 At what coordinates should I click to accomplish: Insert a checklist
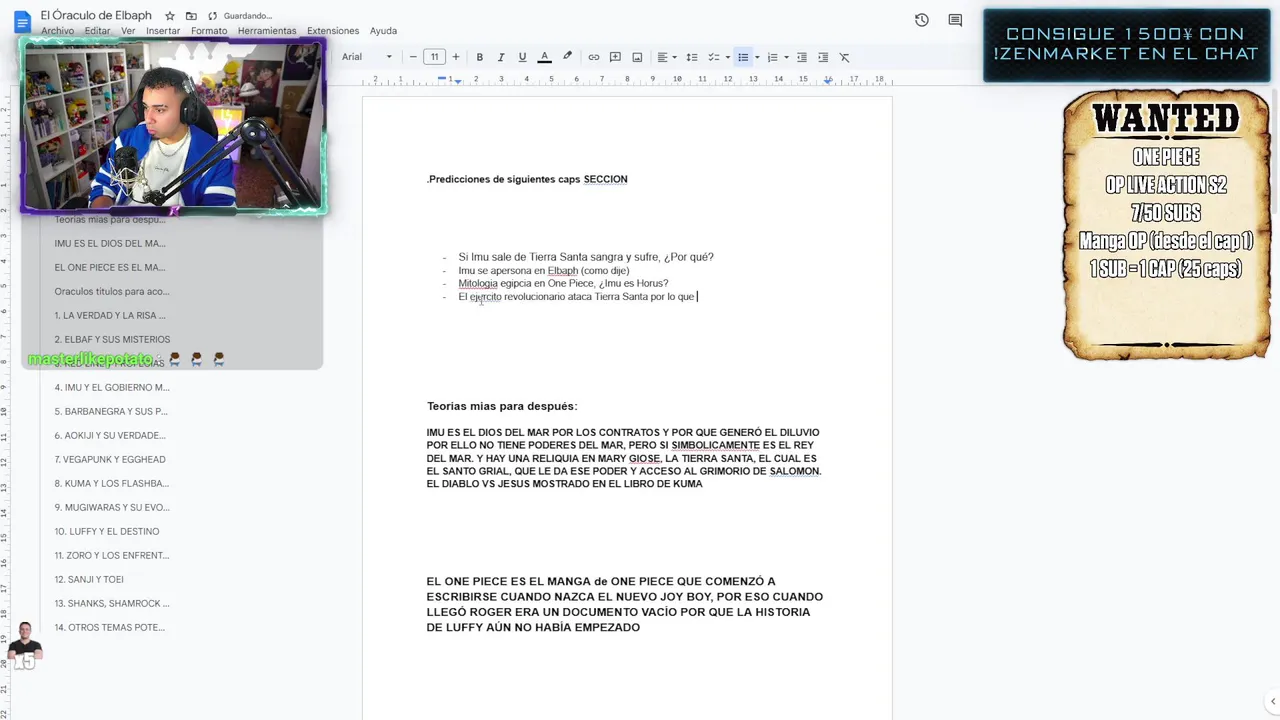pos(712,57)
